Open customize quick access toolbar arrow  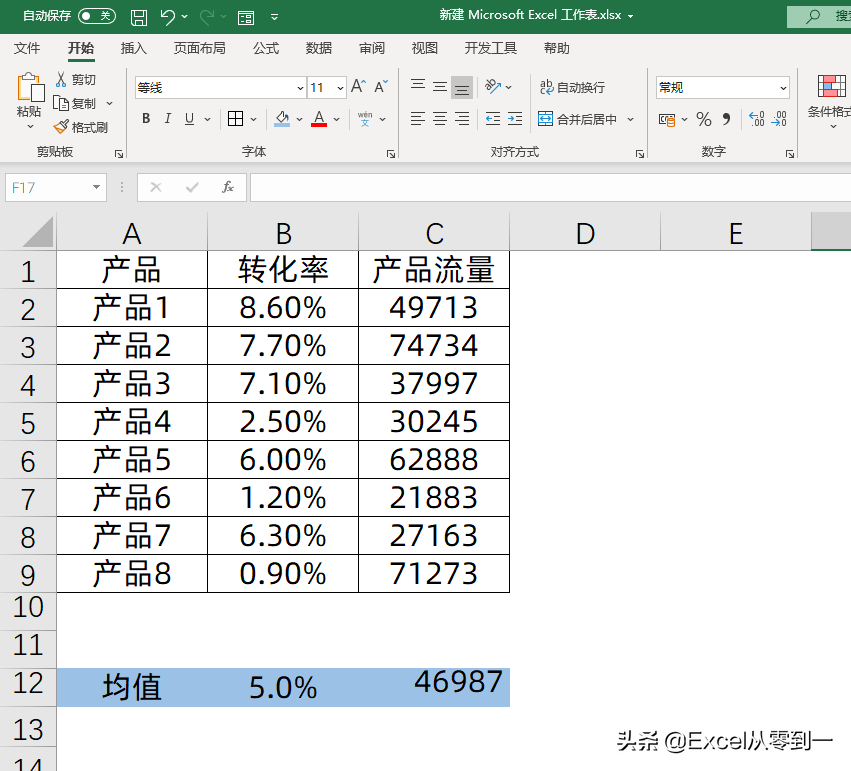(275, 17)
